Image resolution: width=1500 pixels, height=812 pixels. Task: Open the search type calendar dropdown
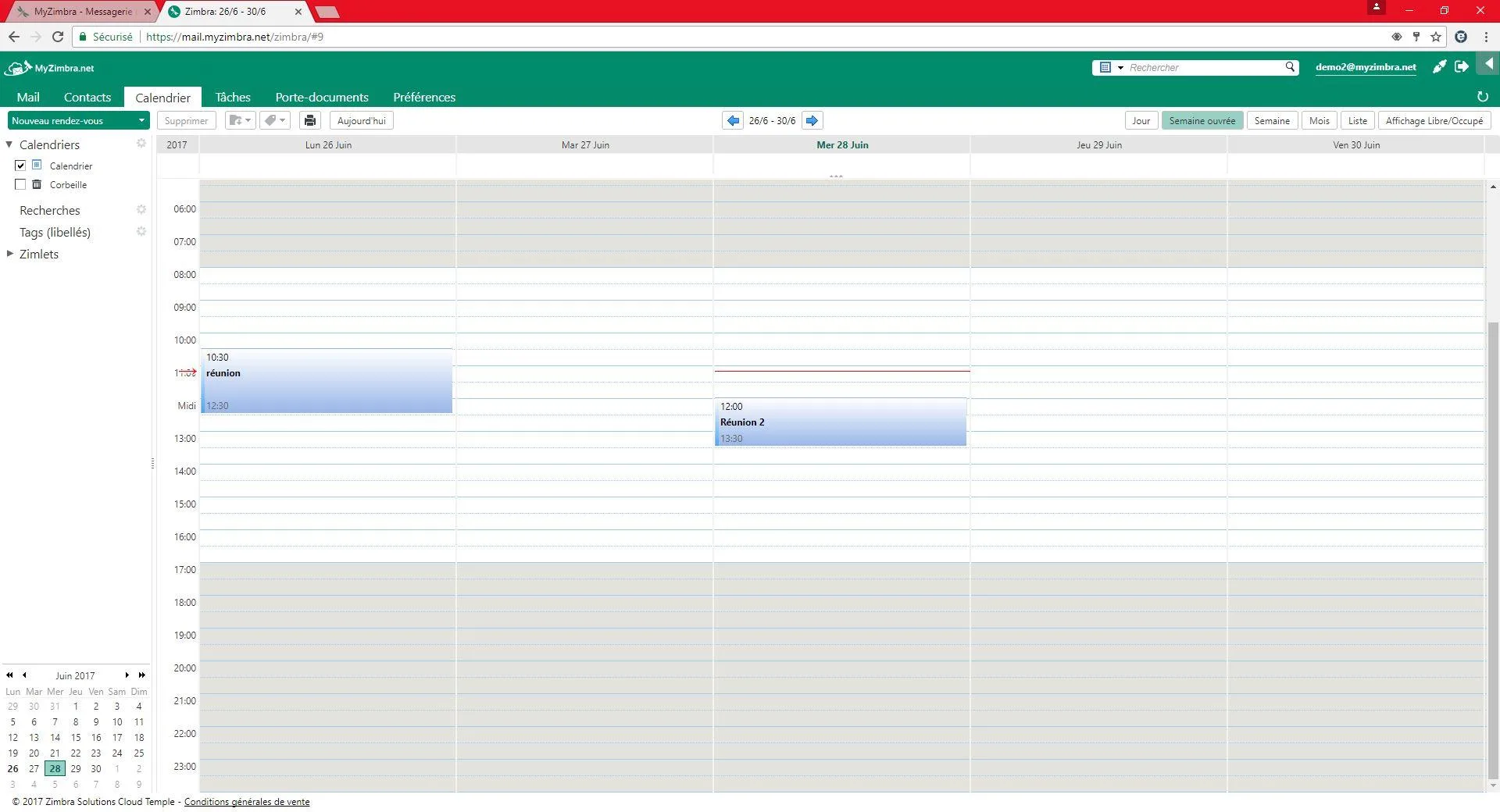(1110, 67)
